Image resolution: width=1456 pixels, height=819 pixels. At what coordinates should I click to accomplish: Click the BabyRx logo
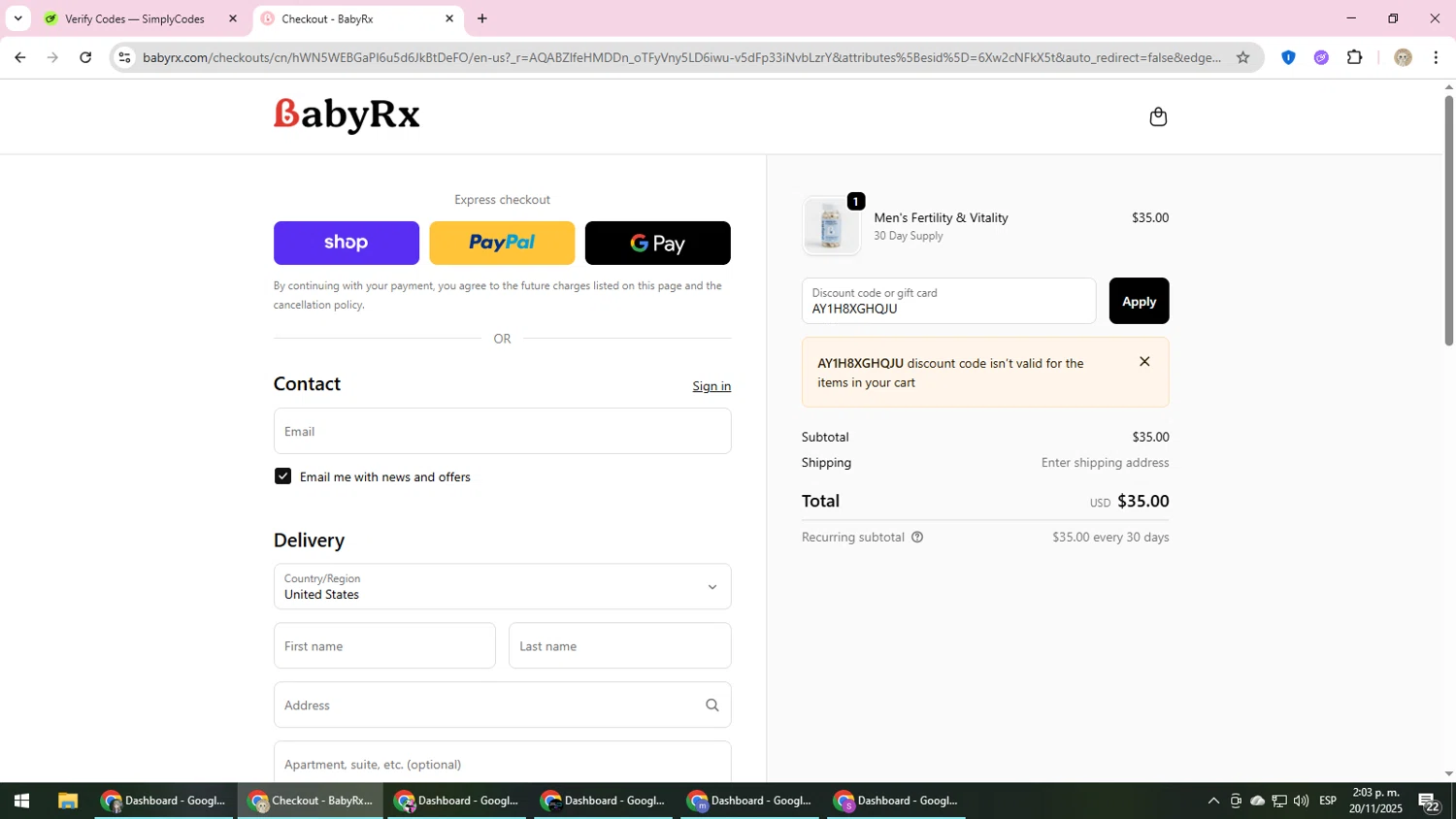(x=347, y=115)
